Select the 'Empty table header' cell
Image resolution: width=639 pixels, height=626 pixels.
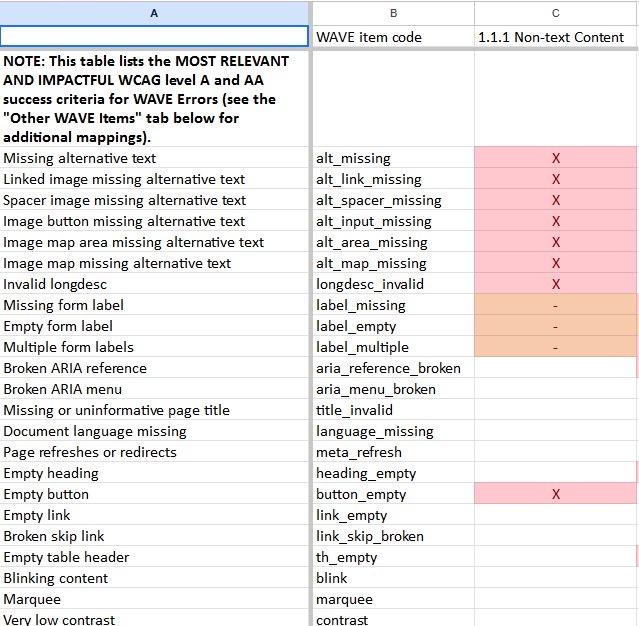154,557
